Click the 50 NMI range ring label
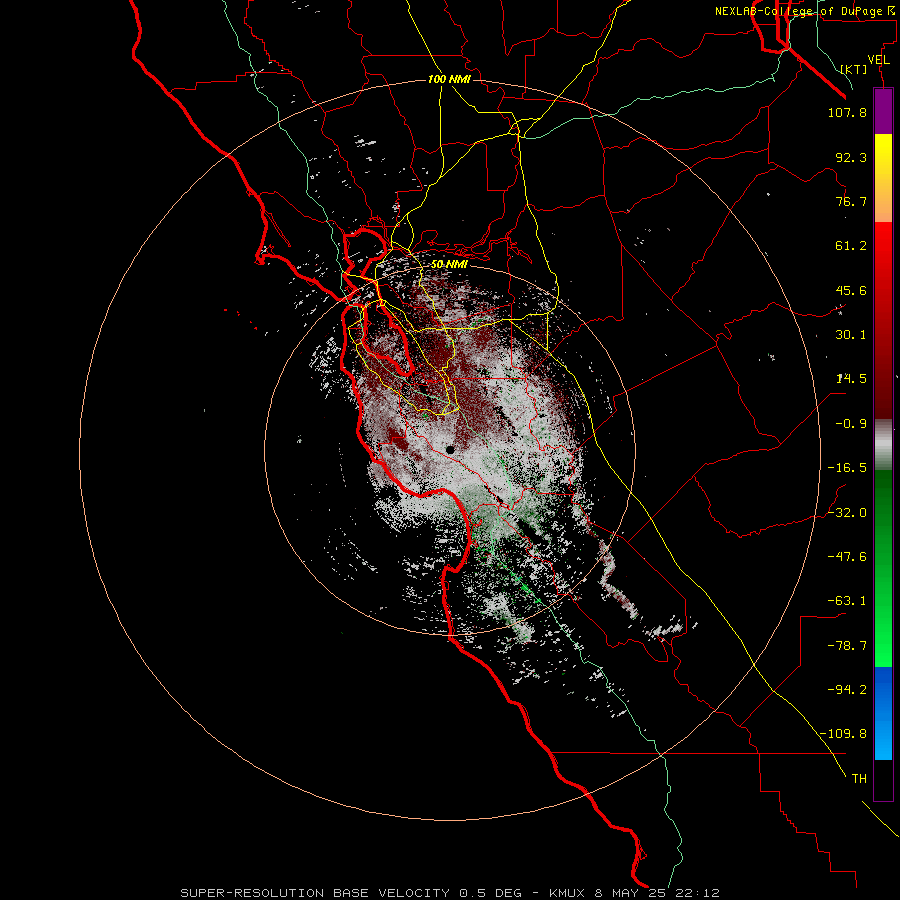 (449, 265)
